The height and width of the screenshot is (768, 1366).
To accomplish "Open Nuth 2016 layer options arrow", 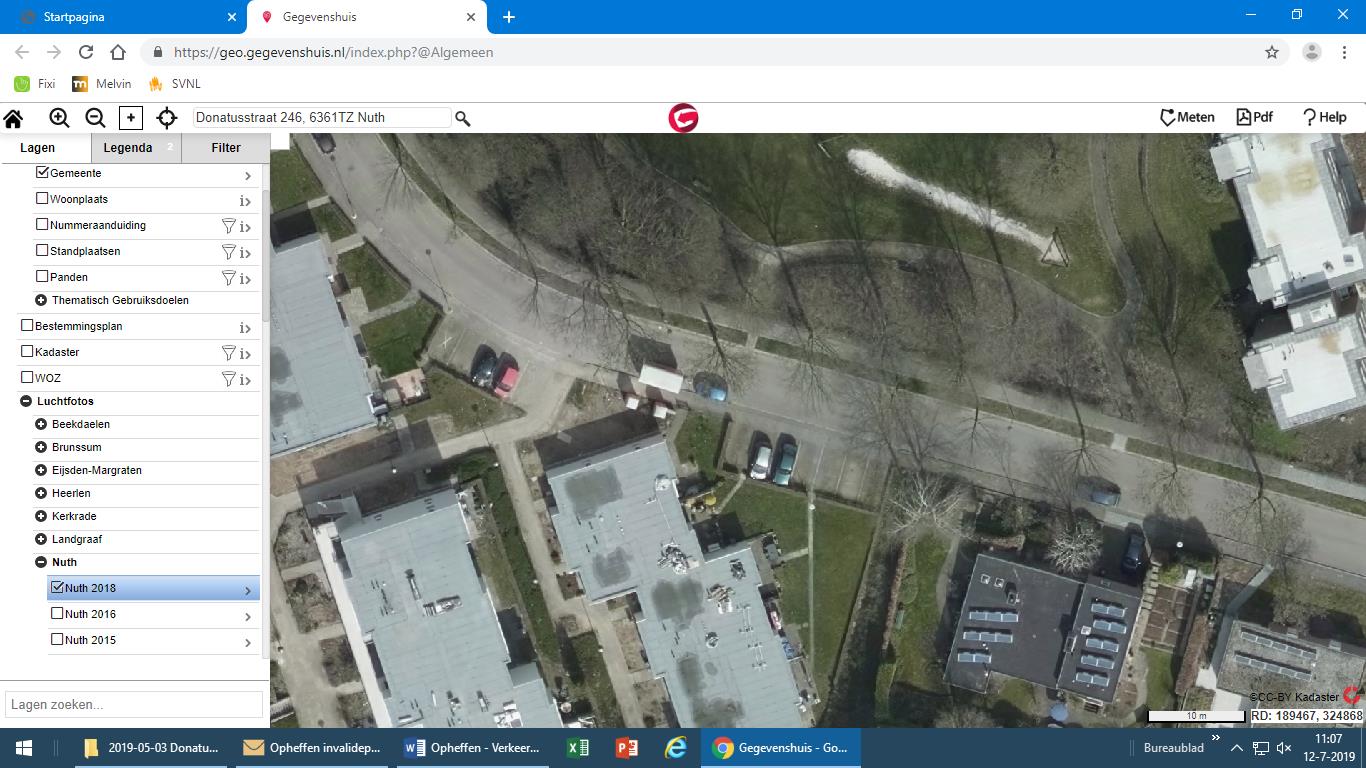I will coord(247,616).
